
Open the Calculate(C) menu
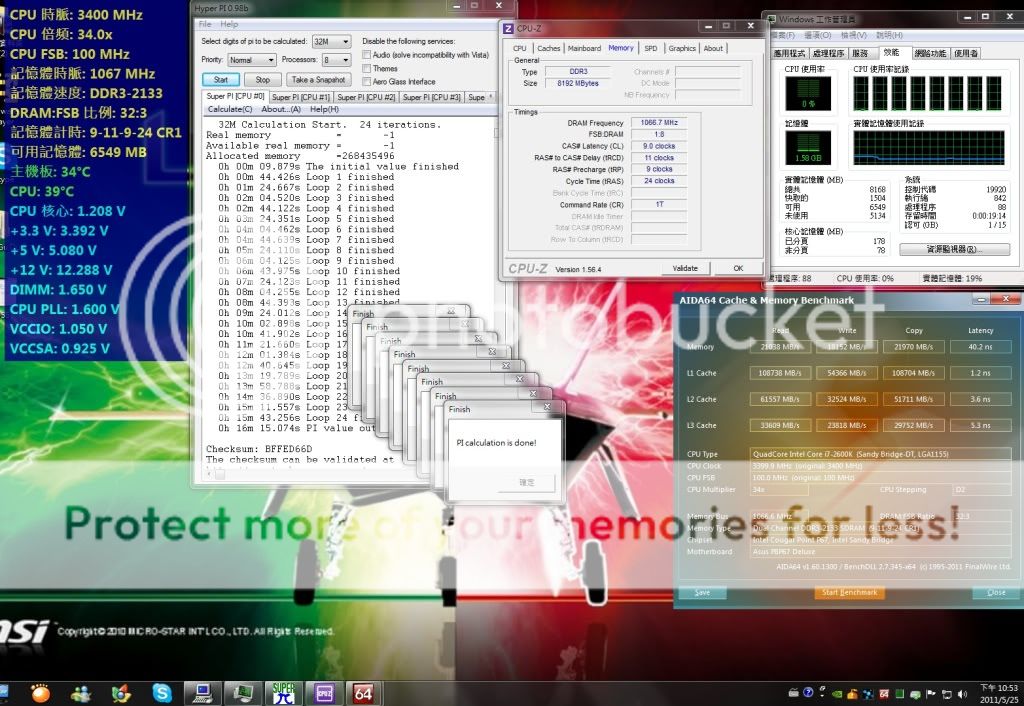[230, 109]
